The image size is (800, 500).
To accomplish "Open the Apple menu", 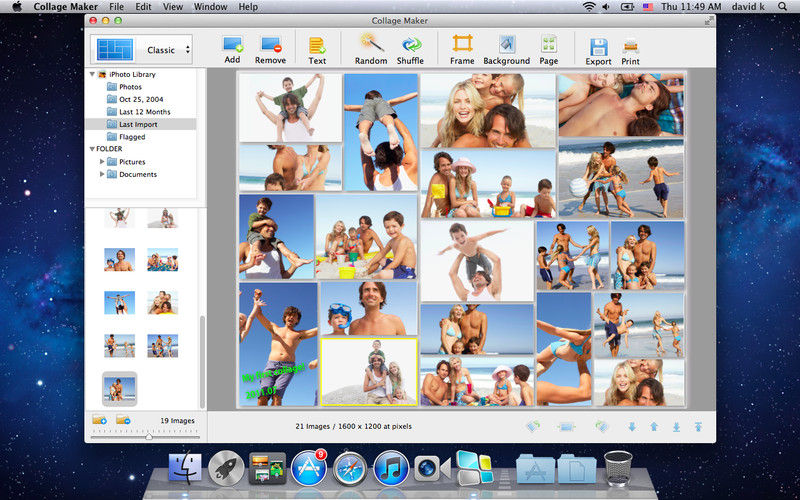I will click(x=17, y=7).
